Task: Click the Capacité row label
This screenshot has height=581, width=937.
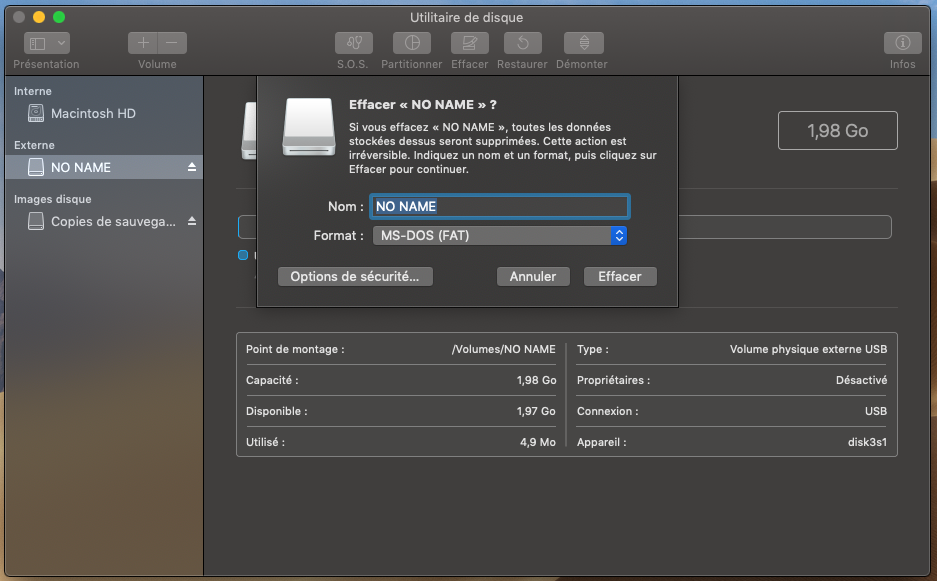Action: point(272,380)
